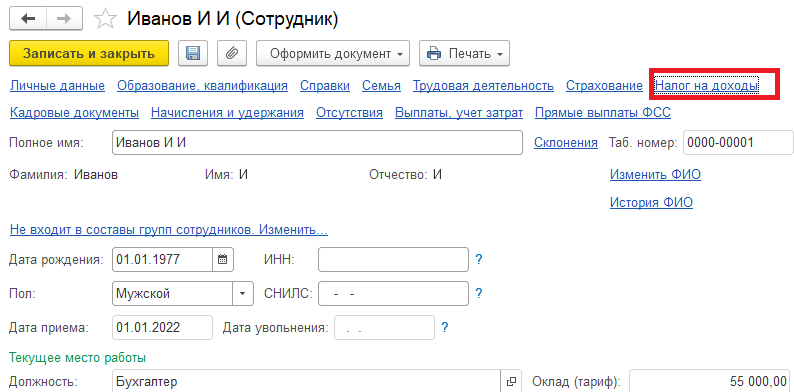794x392 pixels.
Task: Go forward with the right arrow button
Action: tap(65, 19)
